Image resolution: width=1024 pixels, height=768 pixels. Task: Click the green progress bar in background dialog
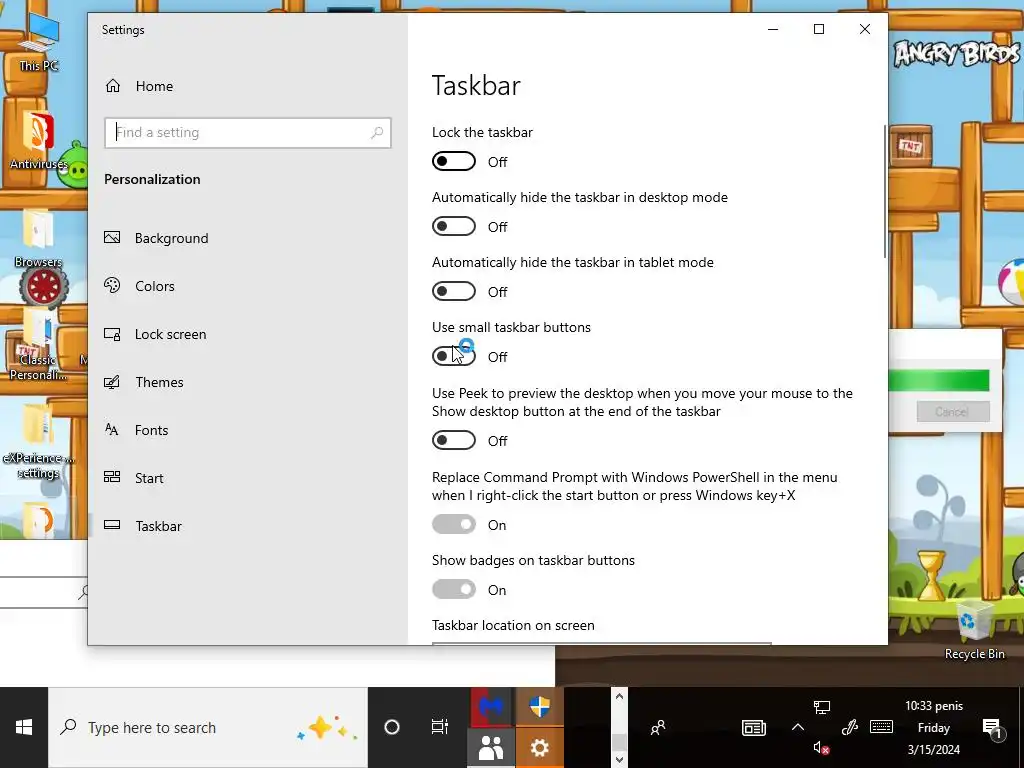939,380
